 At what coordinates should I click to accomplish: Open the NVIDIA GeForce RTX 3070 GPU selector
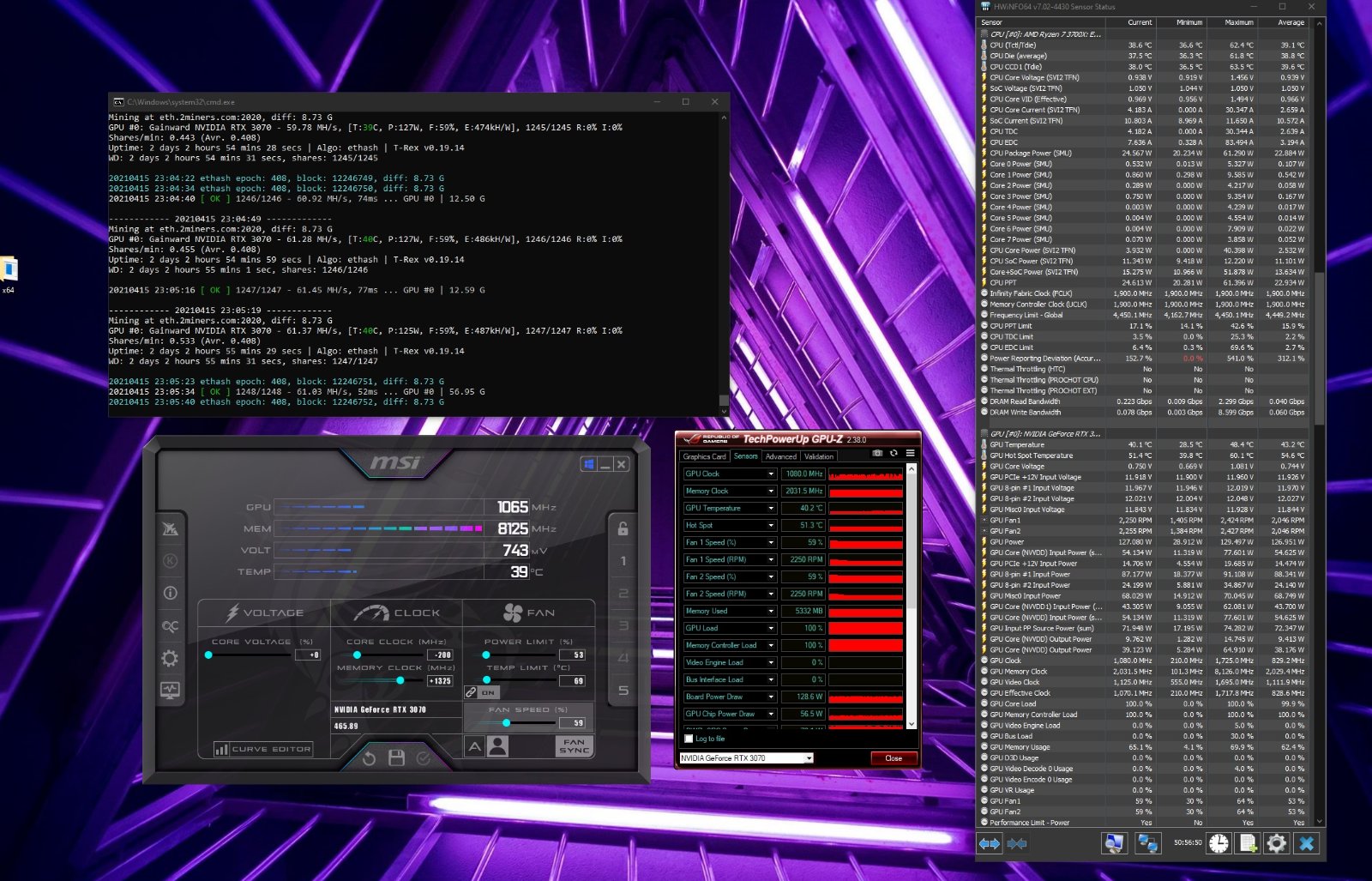746,758
